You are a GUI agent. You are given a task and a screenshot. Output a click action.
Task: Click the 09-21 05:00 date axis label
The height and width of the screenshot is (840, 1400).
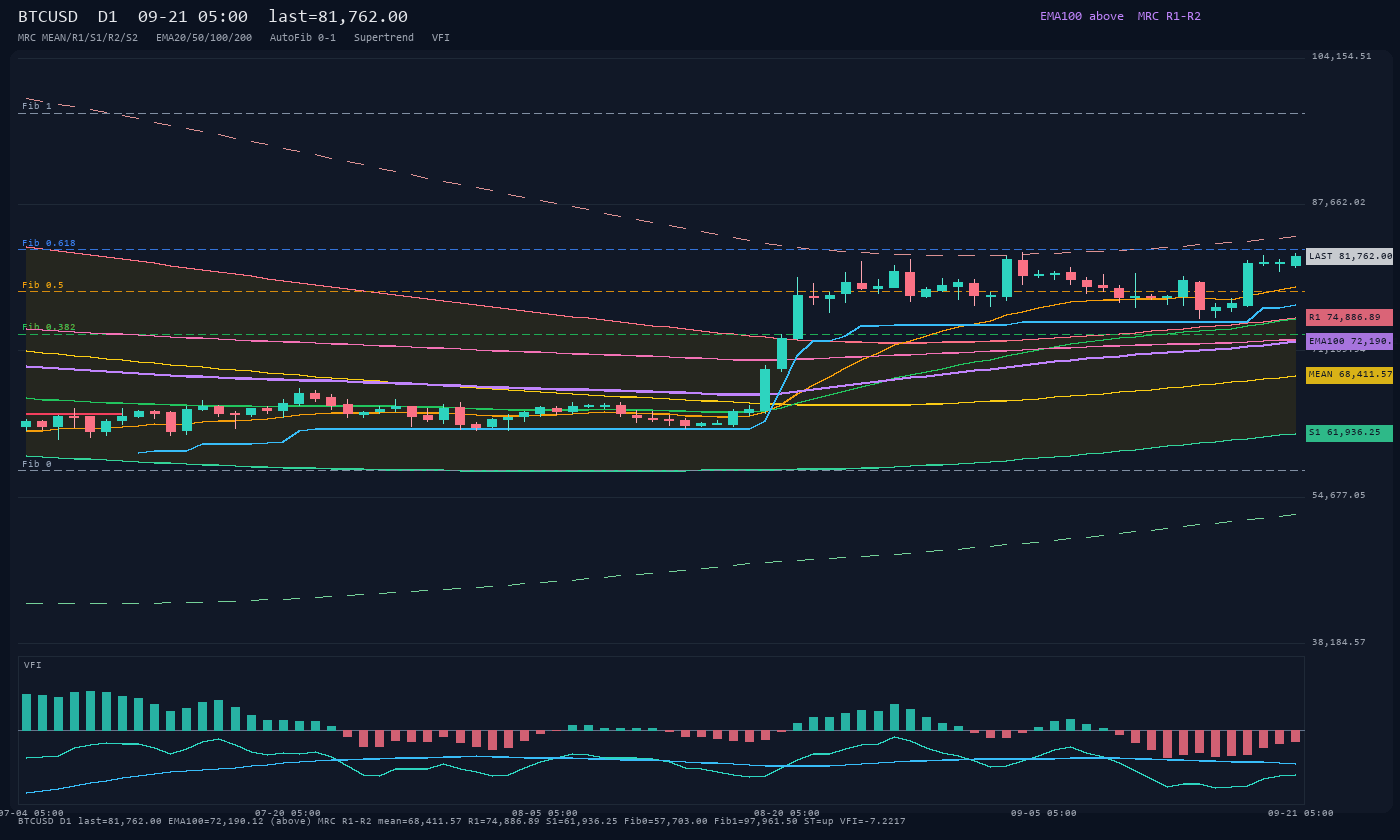click(x=1301, y=813)
